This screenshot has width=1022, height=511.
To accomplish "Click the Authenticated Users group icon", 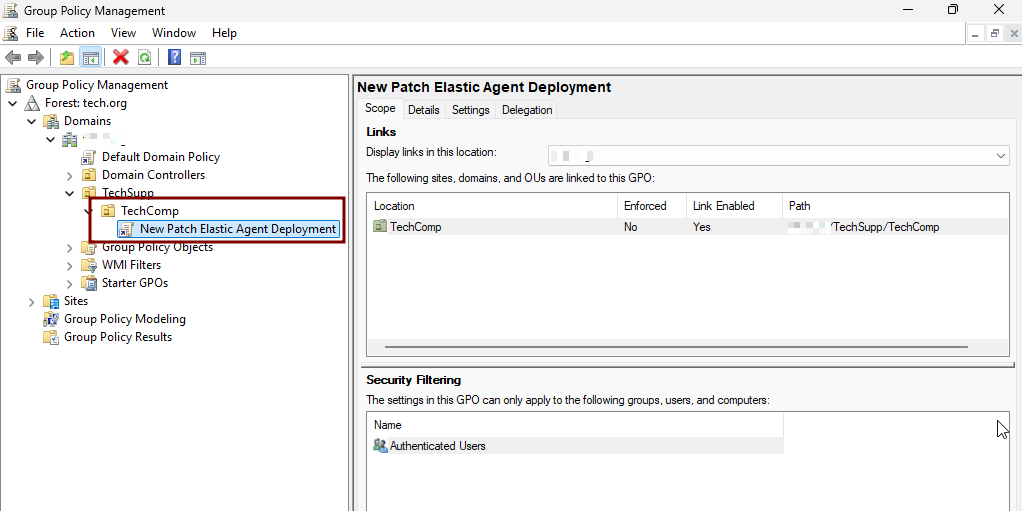I will (x=380, y=446).
